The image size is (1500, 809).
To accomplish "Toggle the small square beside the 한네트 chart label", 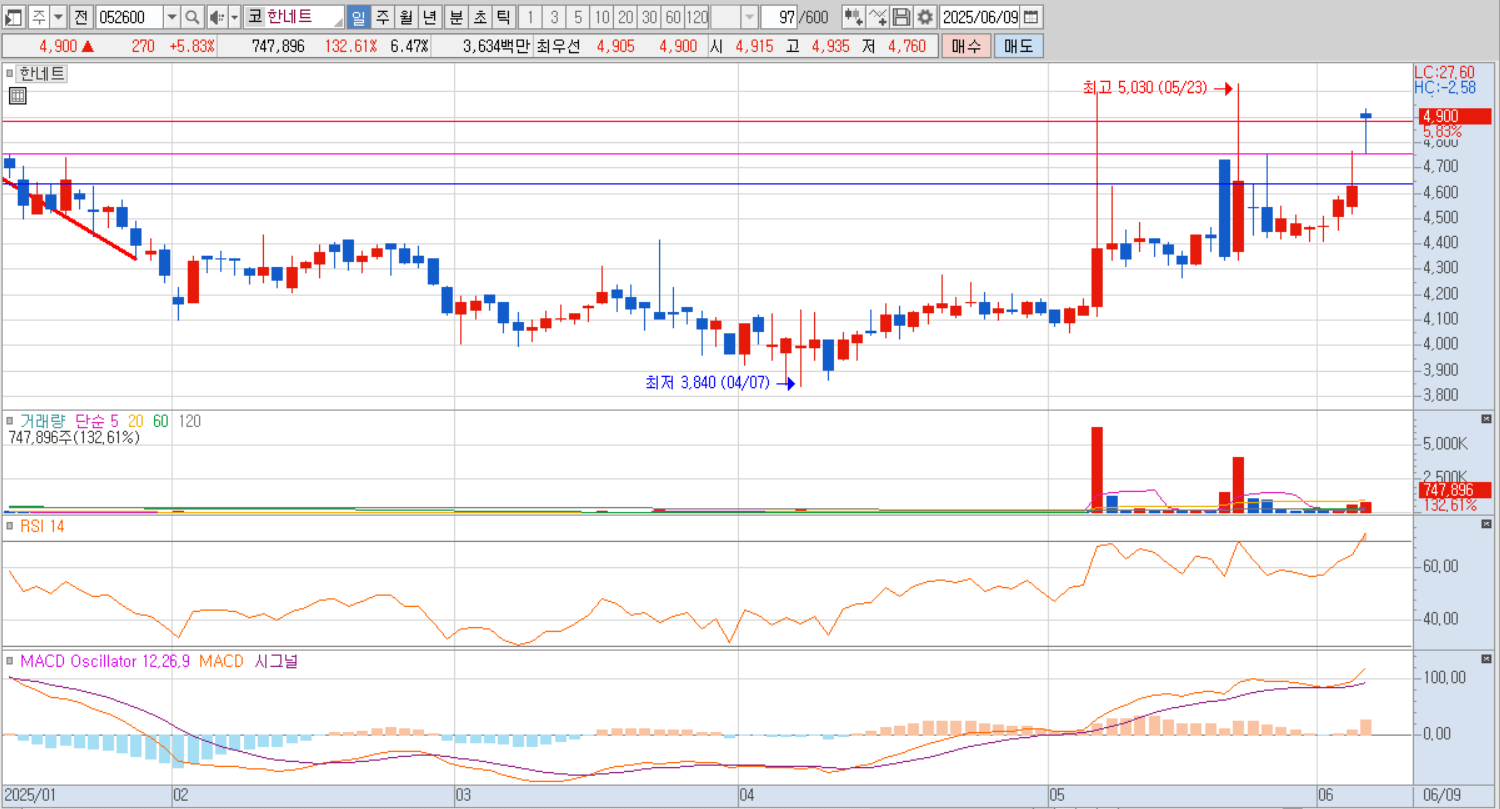I will coord(11,73).
